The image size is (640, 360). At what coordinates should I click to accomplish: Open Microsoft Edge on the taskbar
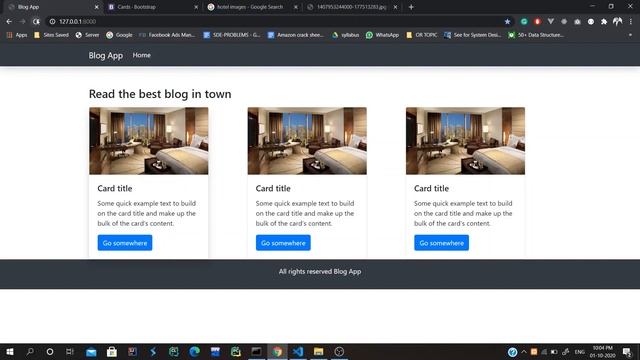click(x=195, y=351)
